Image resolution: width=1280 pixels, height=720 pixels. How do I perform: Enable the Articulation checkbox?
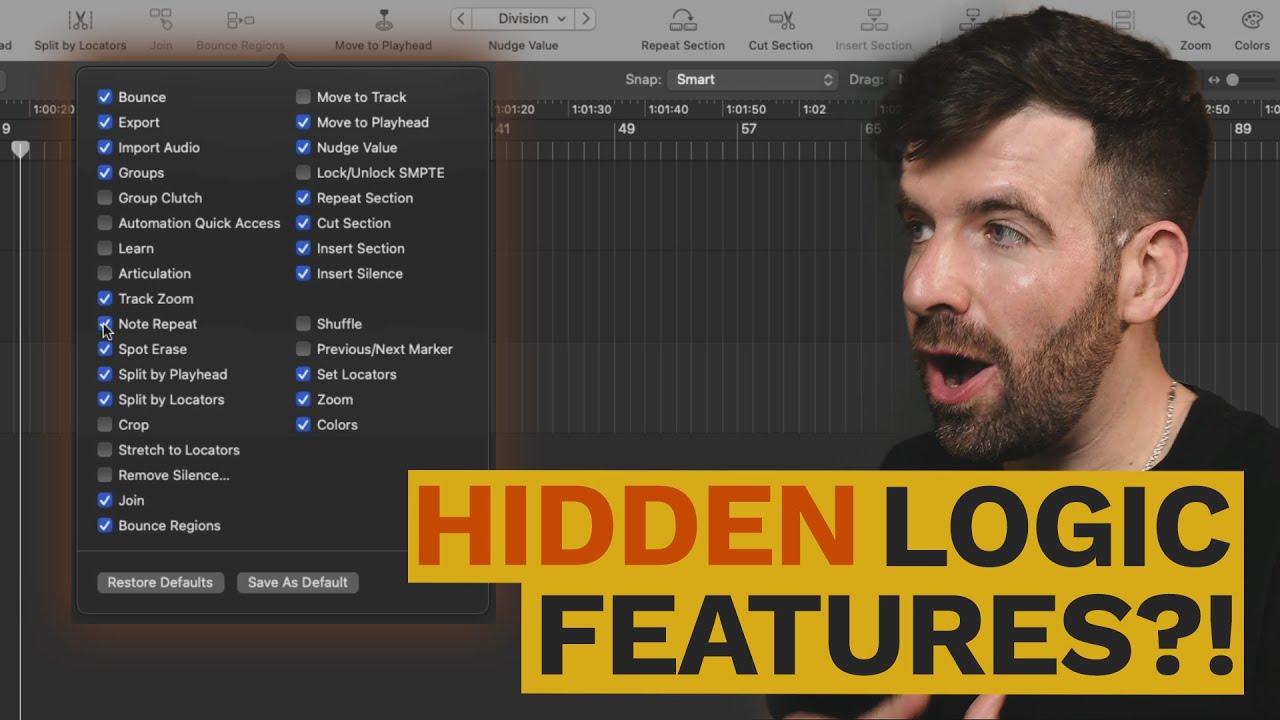pos(105,273)
